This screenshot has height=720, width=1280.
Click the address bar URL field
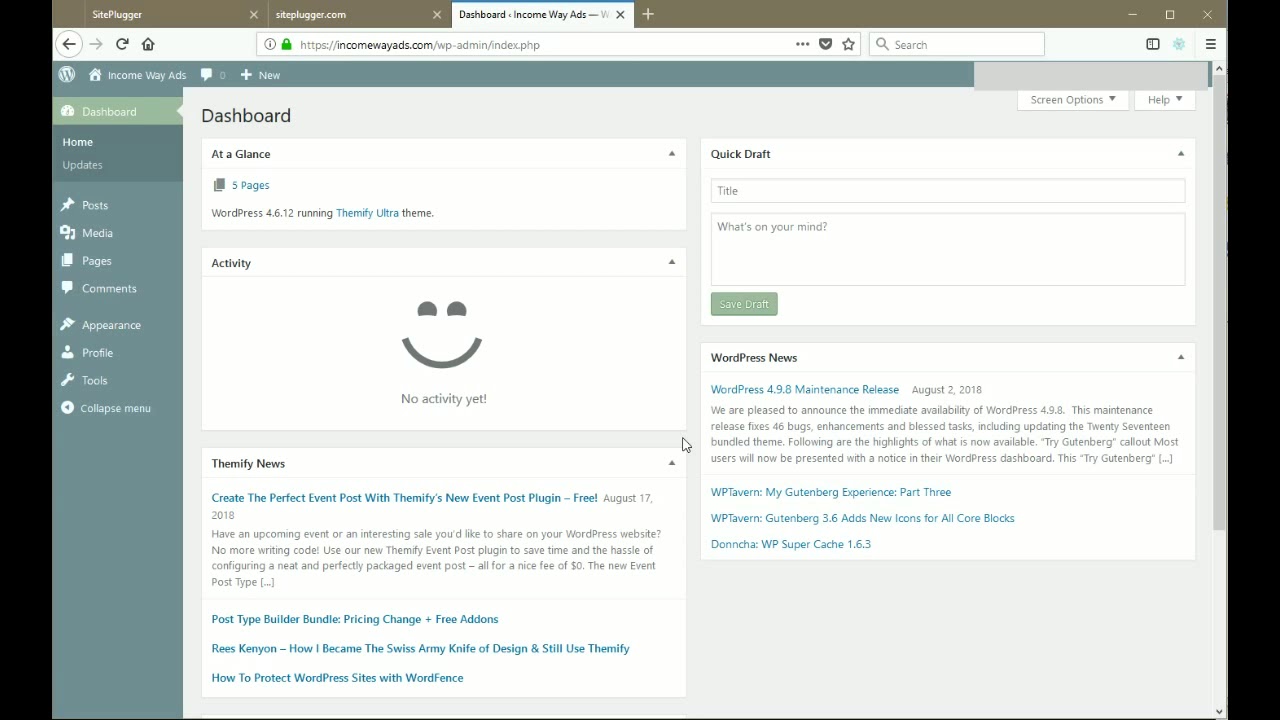click(x=540, y=44)
